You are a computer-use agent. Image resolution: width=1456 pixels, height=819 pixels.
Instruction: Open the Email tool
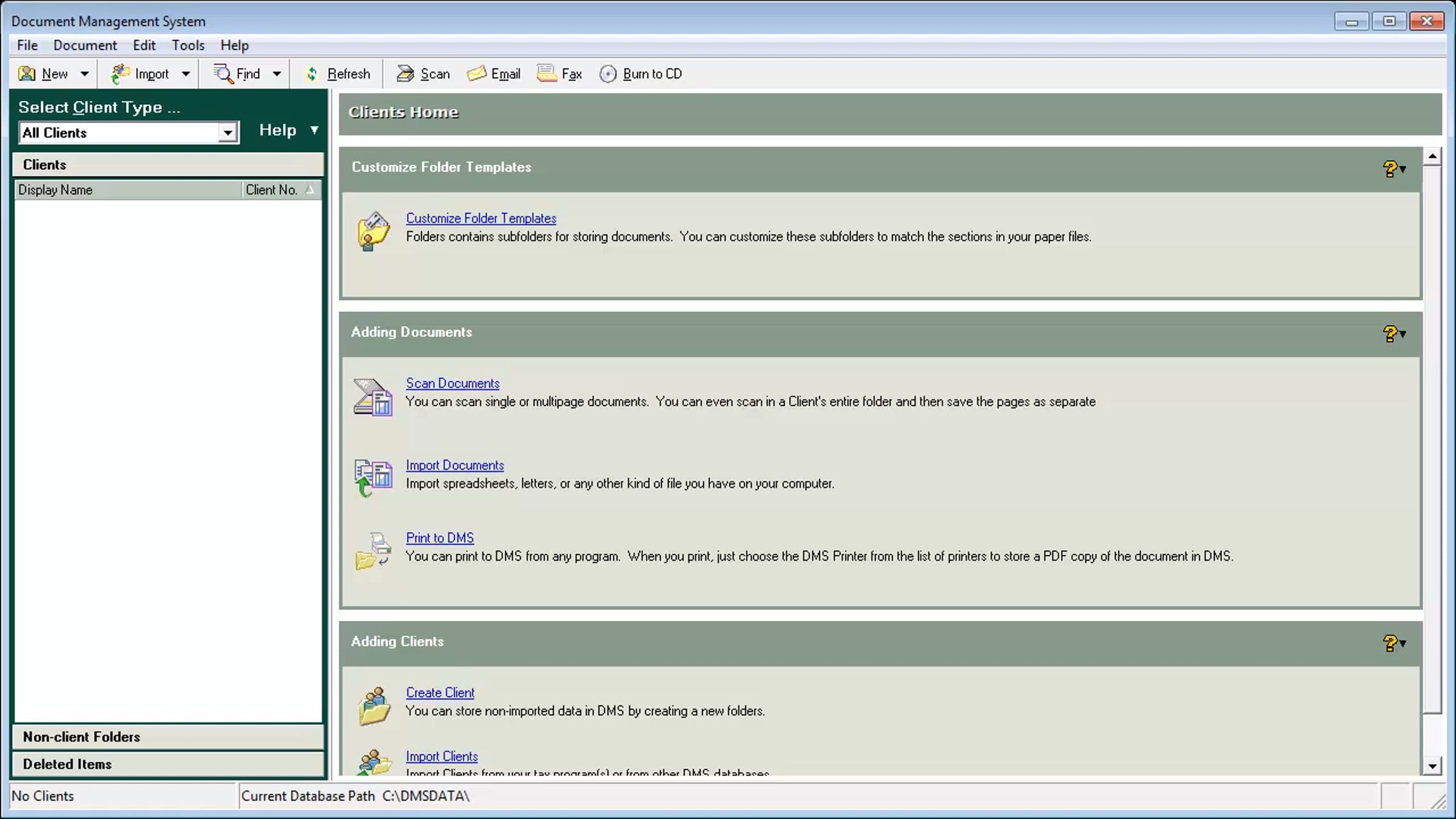(x=493, y=73)
